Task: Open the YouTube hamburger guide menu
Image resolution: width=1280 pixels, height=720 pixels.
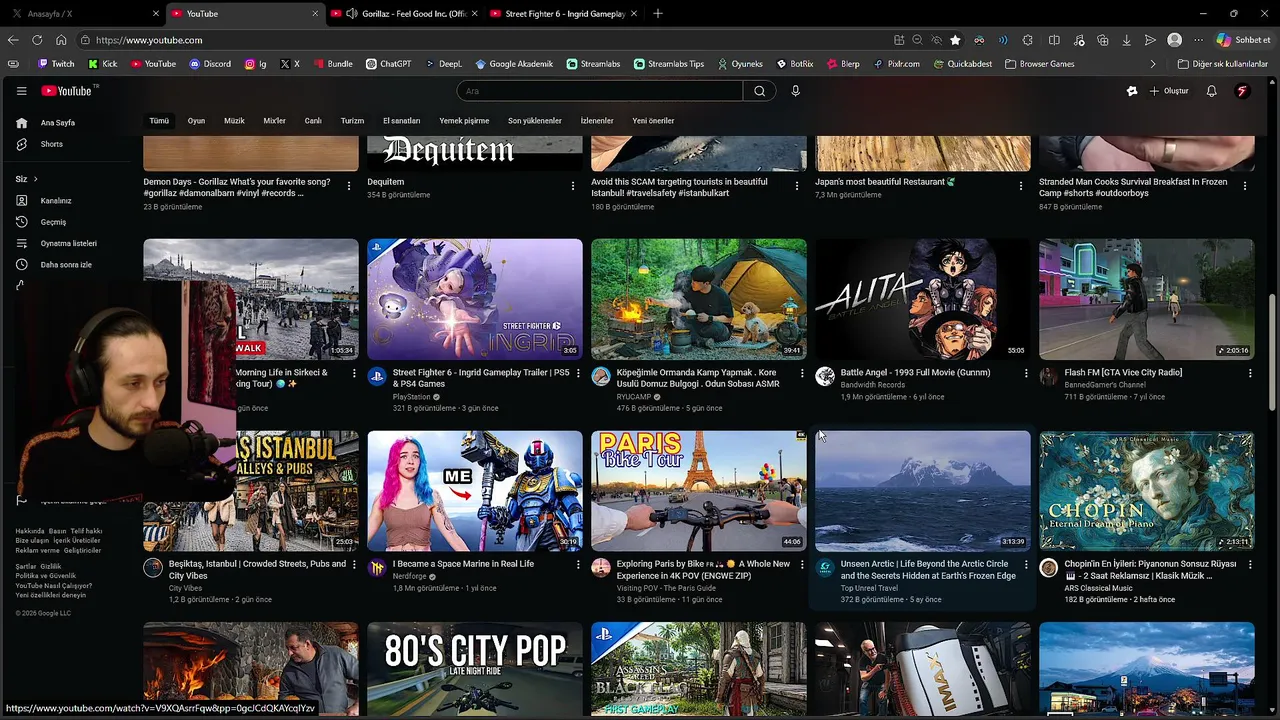Action: pyautogui.click(x=21, y=91)
